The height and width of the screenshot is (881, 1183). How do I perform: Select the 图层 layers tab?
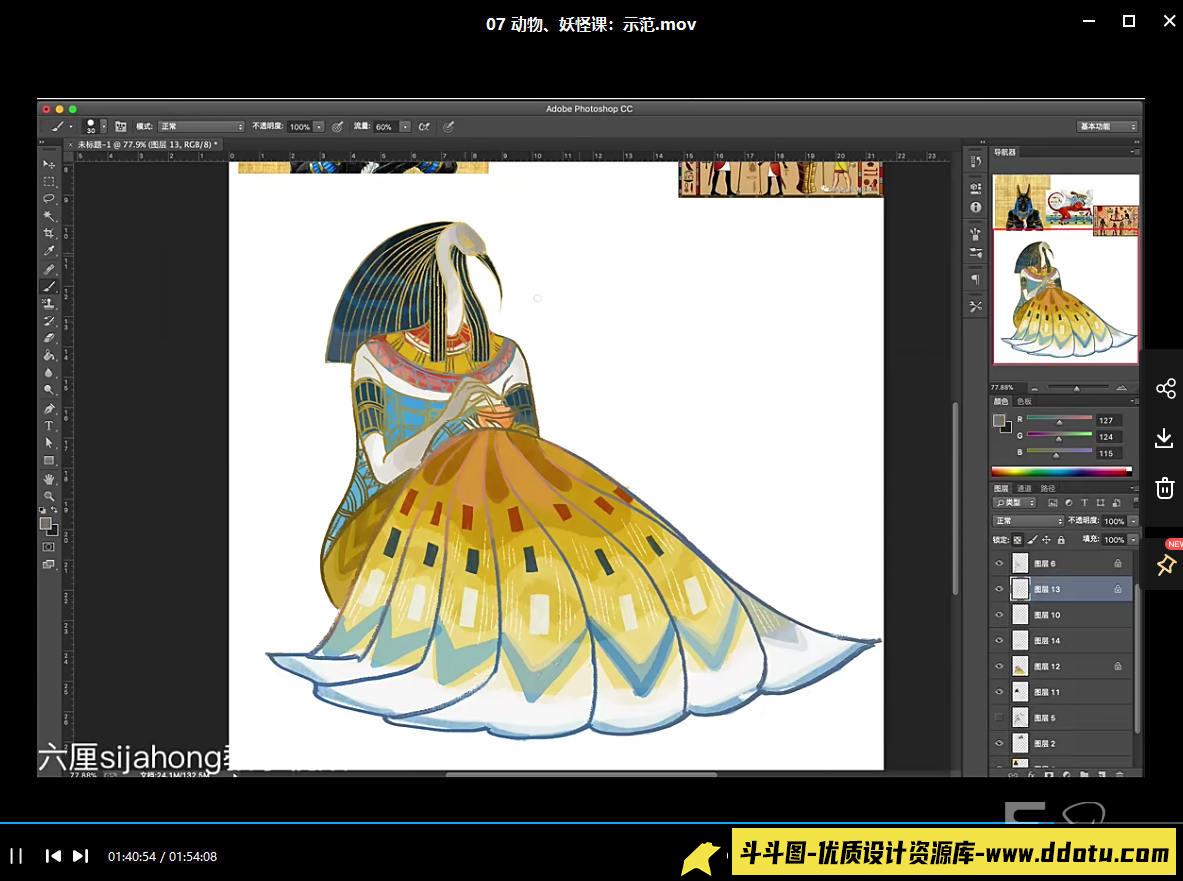click(1001, 489)
